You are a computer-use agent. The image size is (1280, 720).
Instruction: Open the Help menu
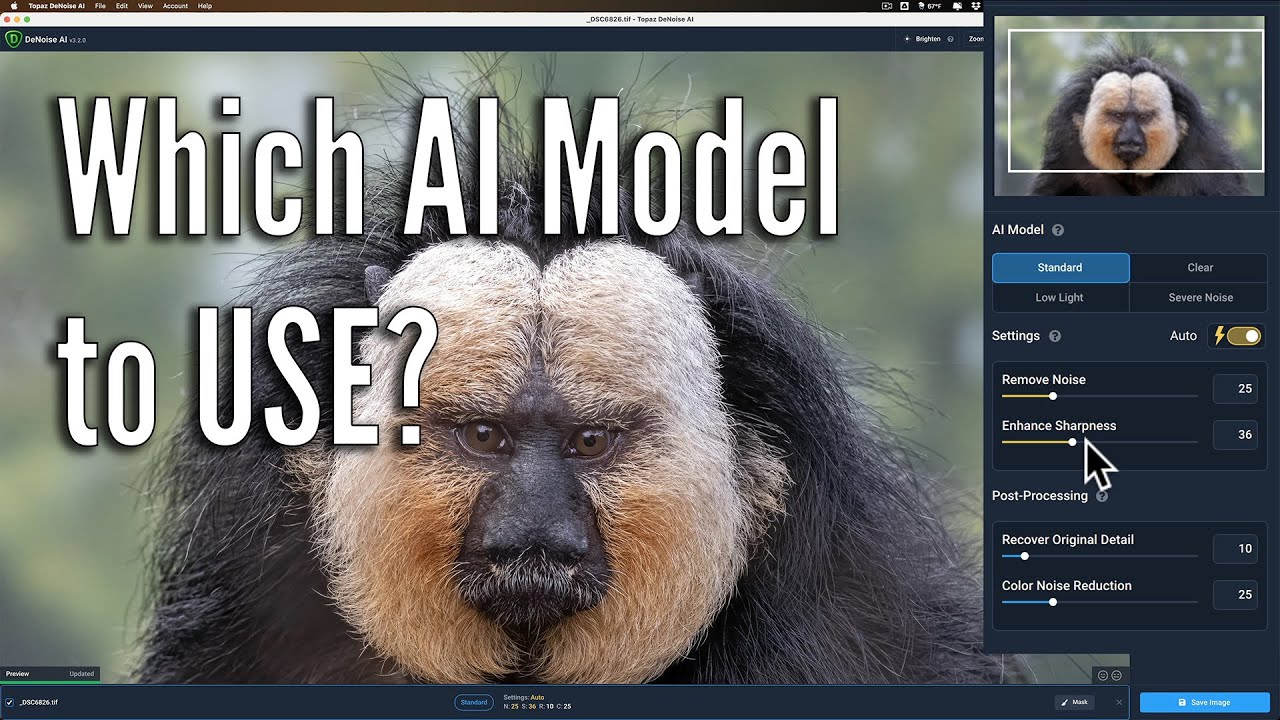[x=205, y=6]
